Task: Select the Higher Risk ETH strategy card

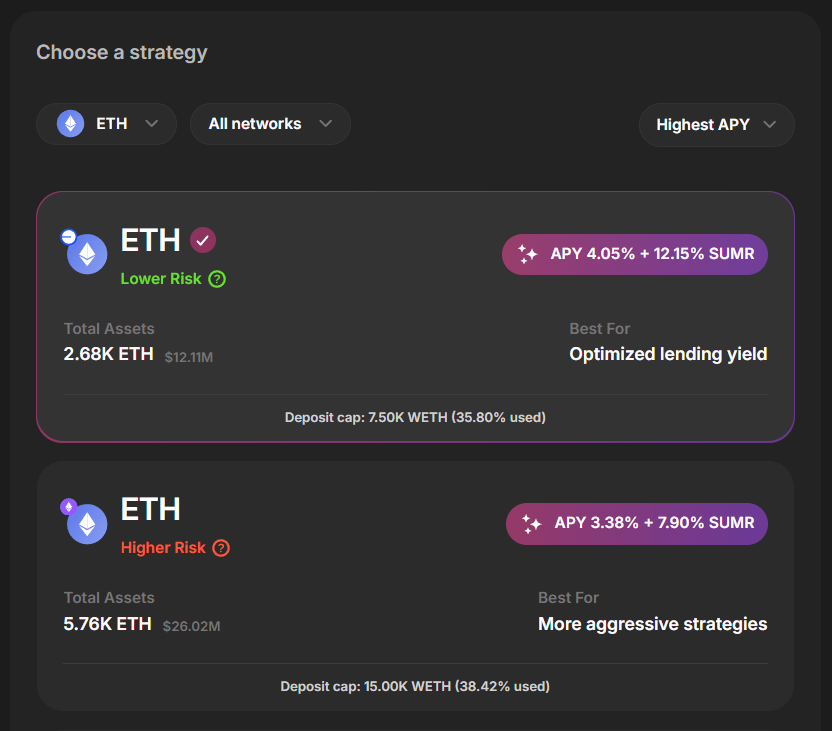Action: click(x=415, y=586)
